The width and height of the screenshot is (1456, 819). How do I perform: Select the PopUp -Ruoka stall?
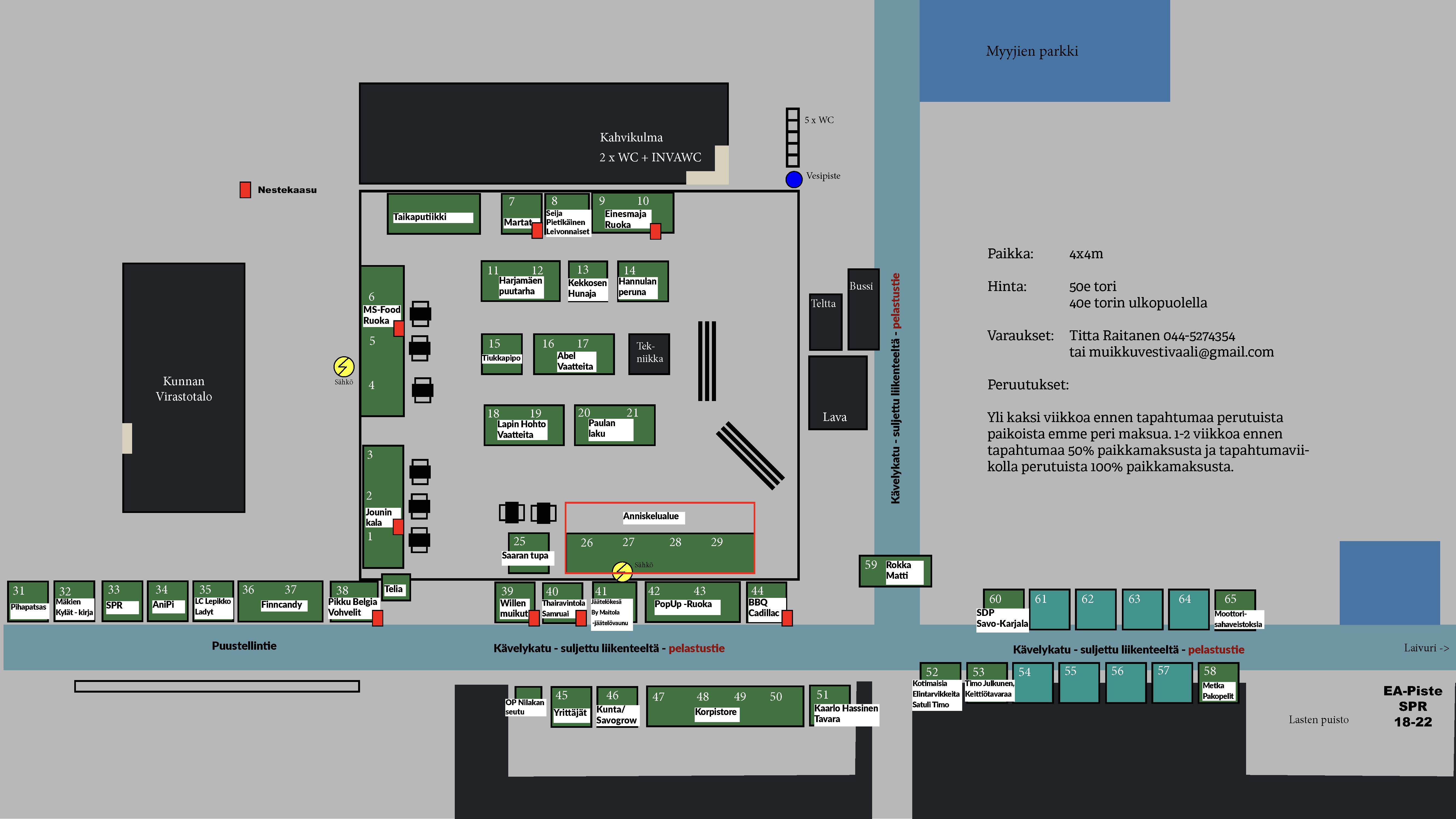pyautogui.click(x=693, y=603)
